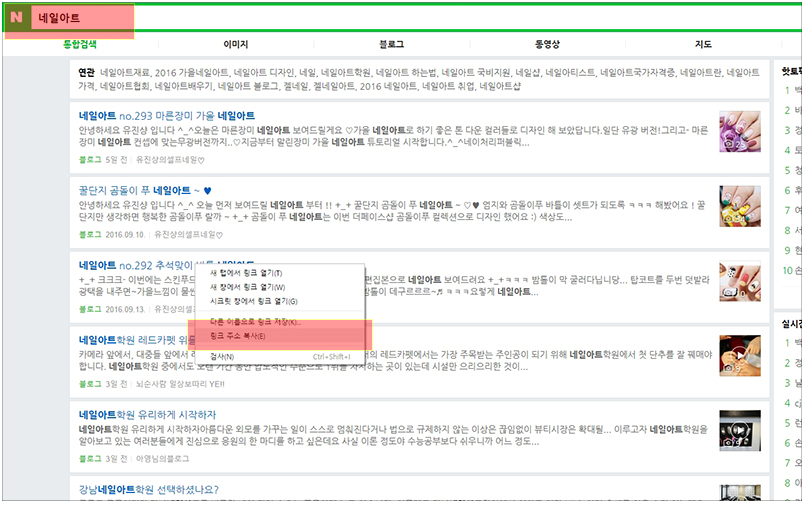804x506 pixels.
Task: Click date 2016.09.10. under 곰돌이 푸 post
Action: [126, 235]
